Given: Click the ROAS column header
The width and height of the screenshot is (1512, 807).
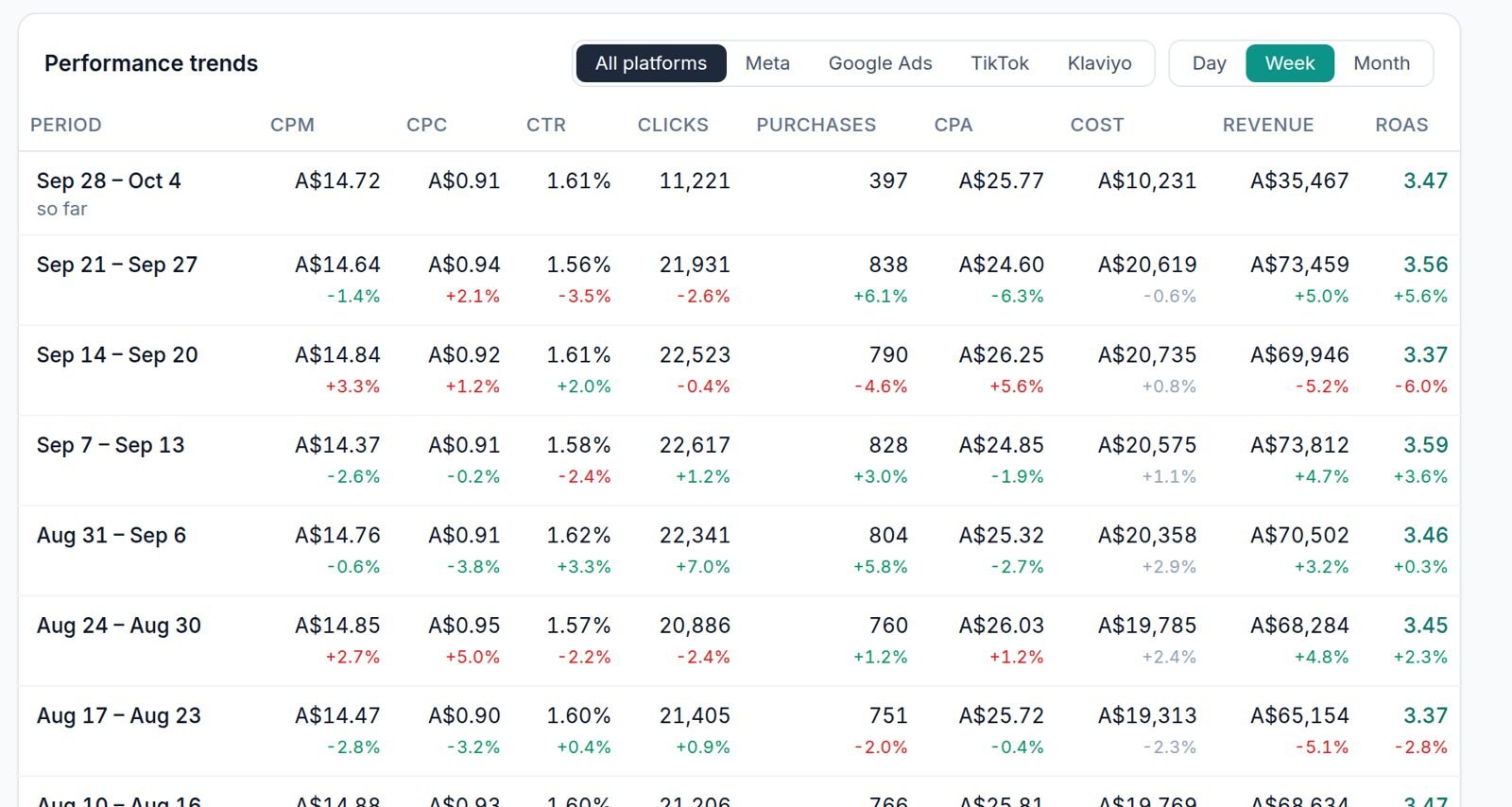Looking at the screenshot, I should click(1401, 125).
